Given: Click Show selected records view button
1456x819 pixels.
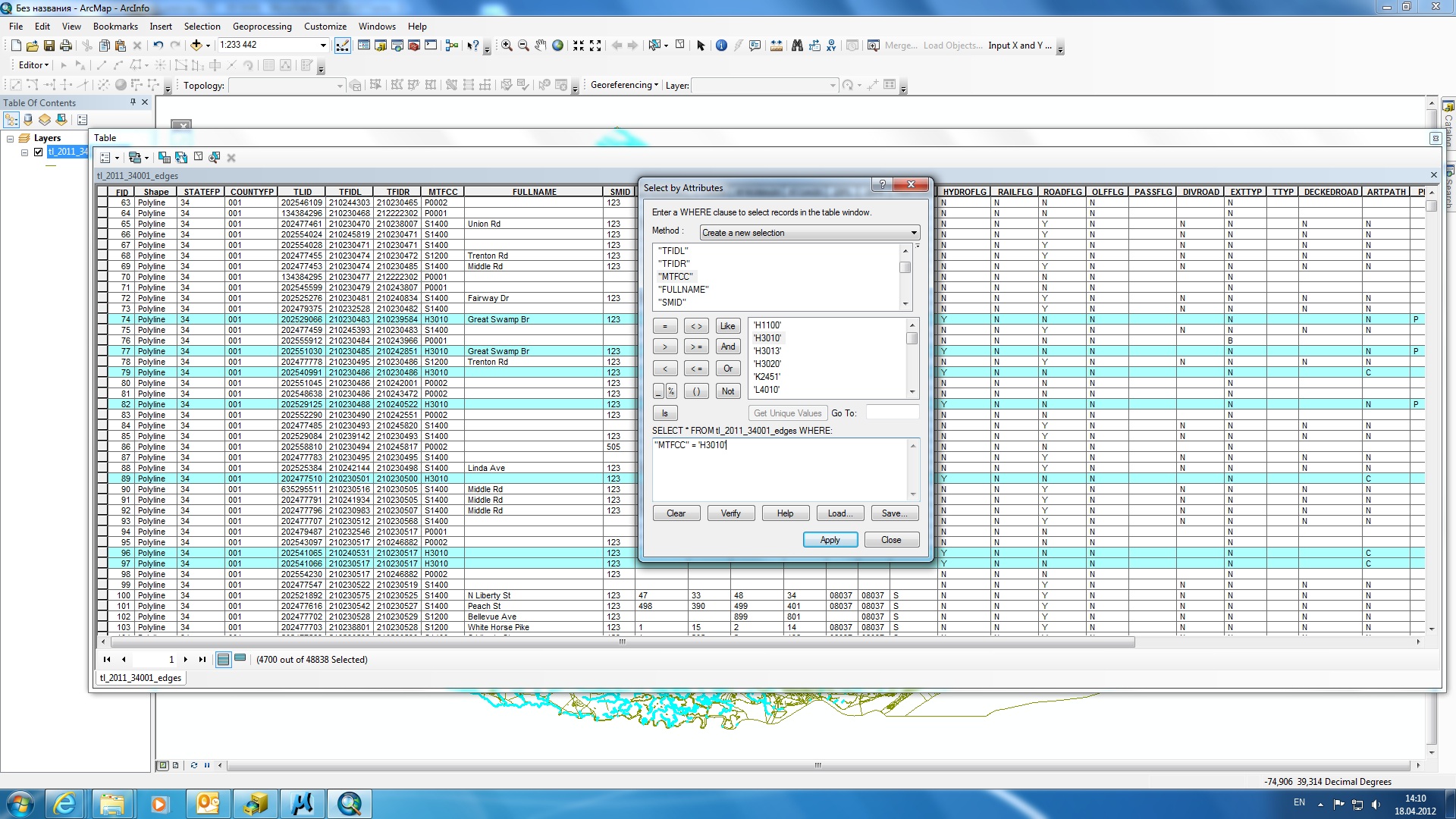Looking at the screenshot, I should pyautogui.click(x=240, y=659).
